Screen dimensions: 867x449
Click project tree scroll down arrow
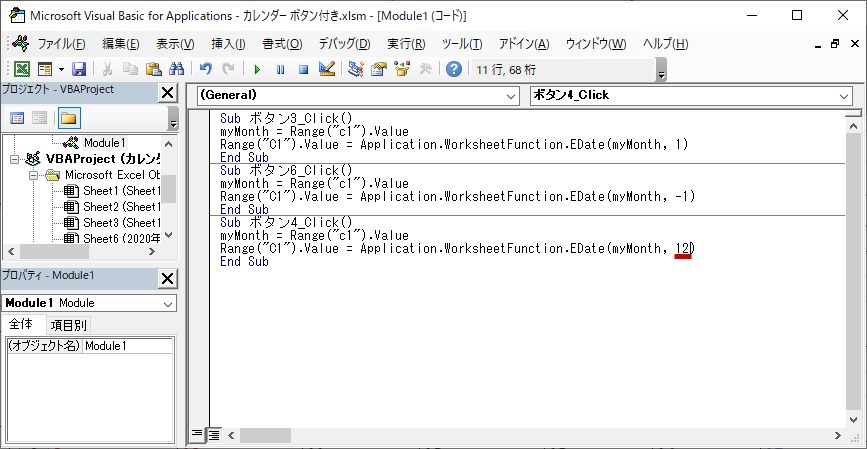169,236
